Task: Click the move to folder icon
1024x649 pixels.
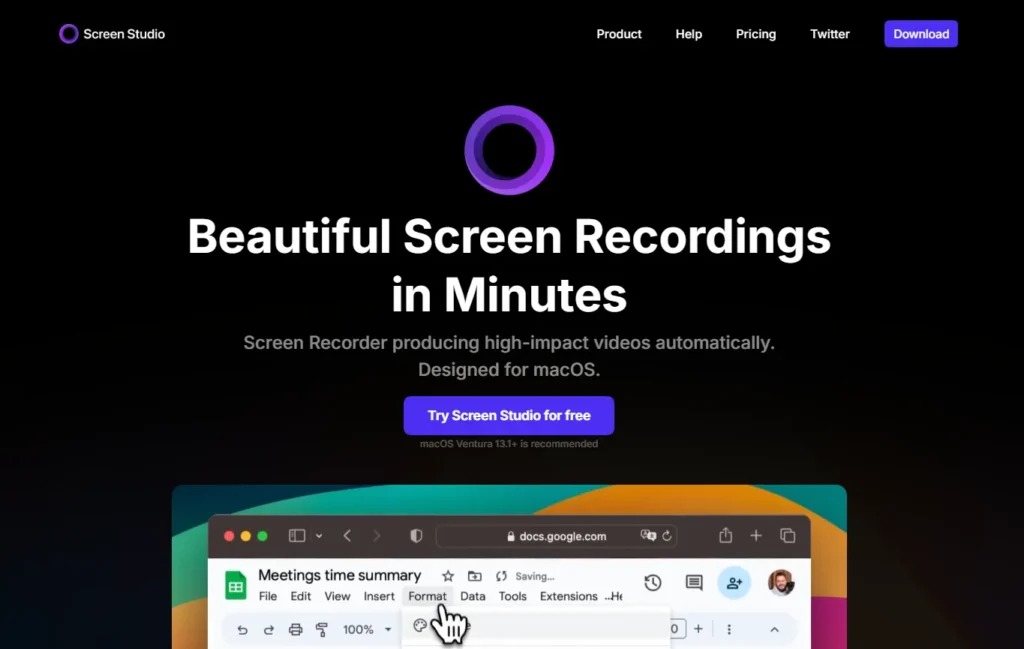Action: (x=475, y=576)
